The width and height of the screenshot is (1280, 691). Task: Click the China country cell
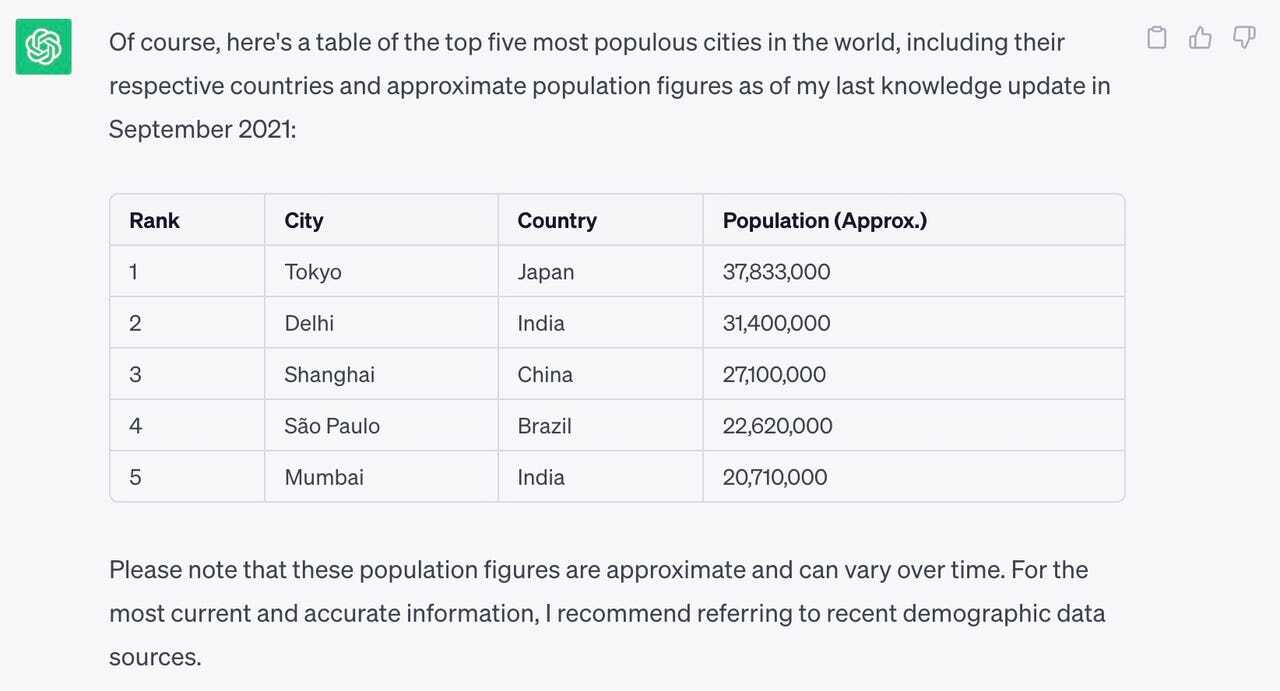(545, 375)
